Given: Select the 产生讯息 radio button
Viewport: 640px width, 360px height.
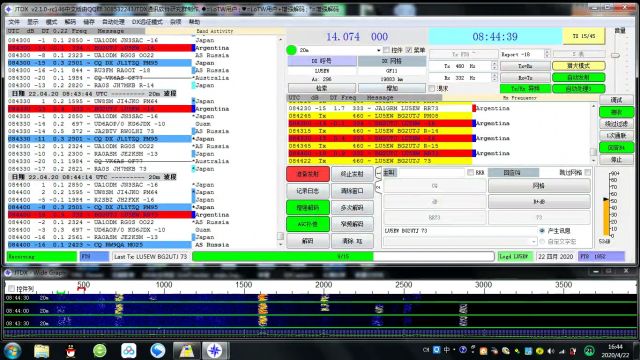Looking at the screenshot, I should click(x=542, y=231).
